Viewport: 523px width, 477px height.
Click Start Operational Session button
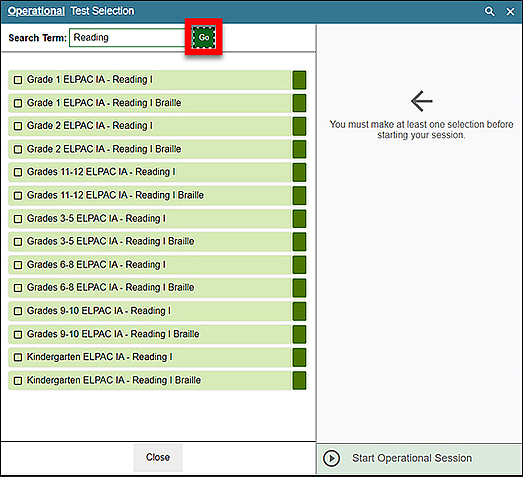point(419,458)
